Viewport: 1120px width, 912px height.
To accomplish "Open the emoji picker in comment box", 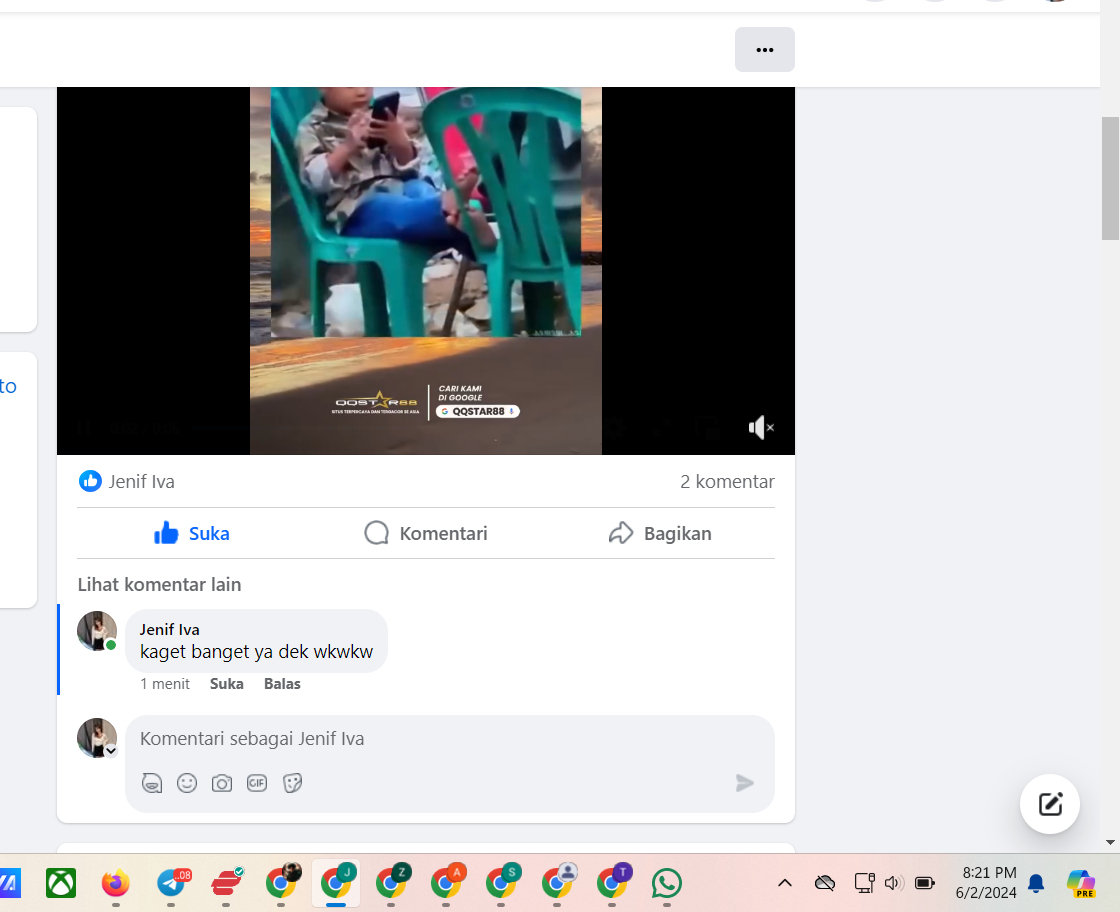I will [186, 783].
